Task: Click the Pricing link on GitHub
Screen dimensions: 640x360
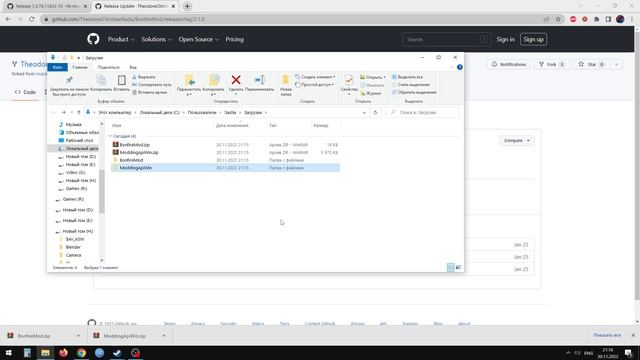Action: (x=235, y=40)
